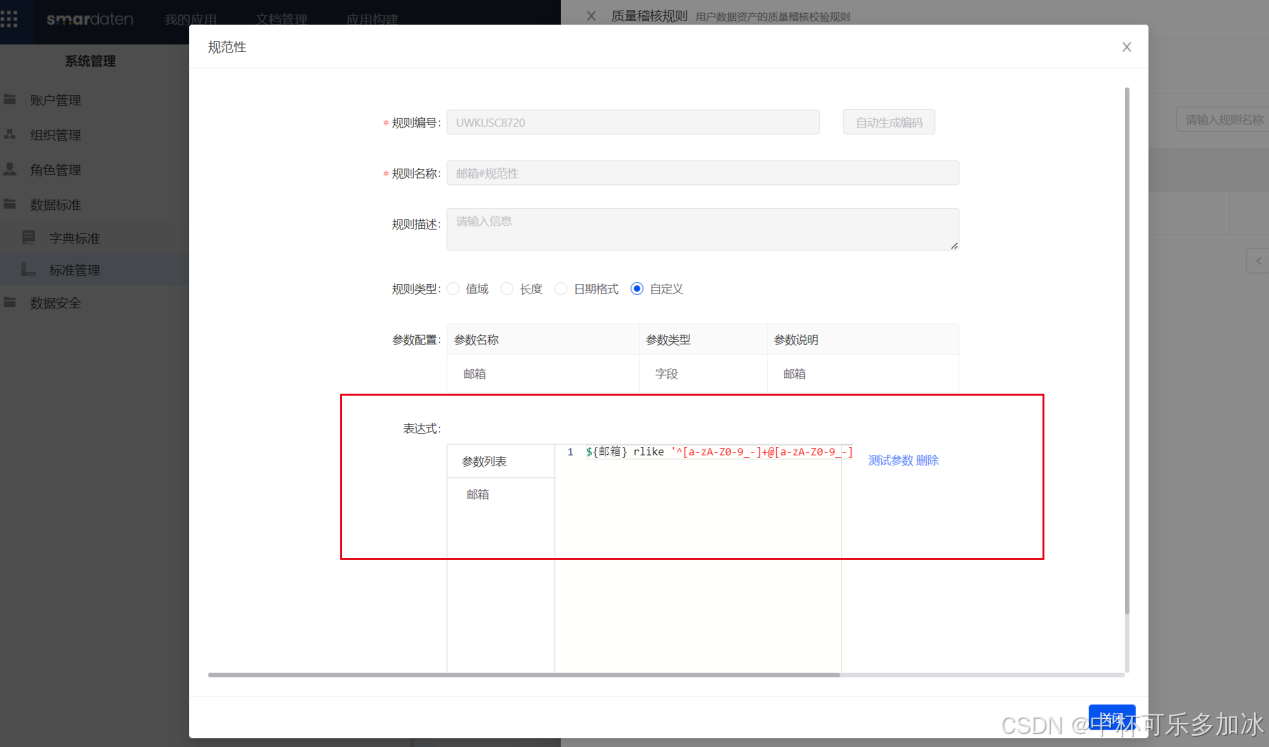Screen dimensions: 1269x747
Task: Select the 值域 rule type radio
Action: pos(453,289)
